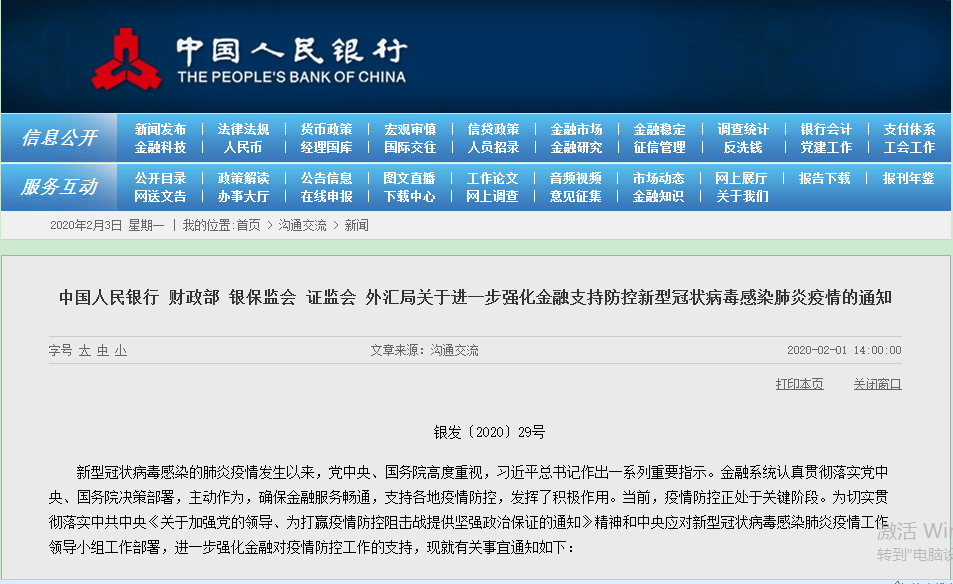Image resolution: width=953 pixels, height=584 pixels.
Task: Open the 工作论文 section
Action: coord(492,179)
